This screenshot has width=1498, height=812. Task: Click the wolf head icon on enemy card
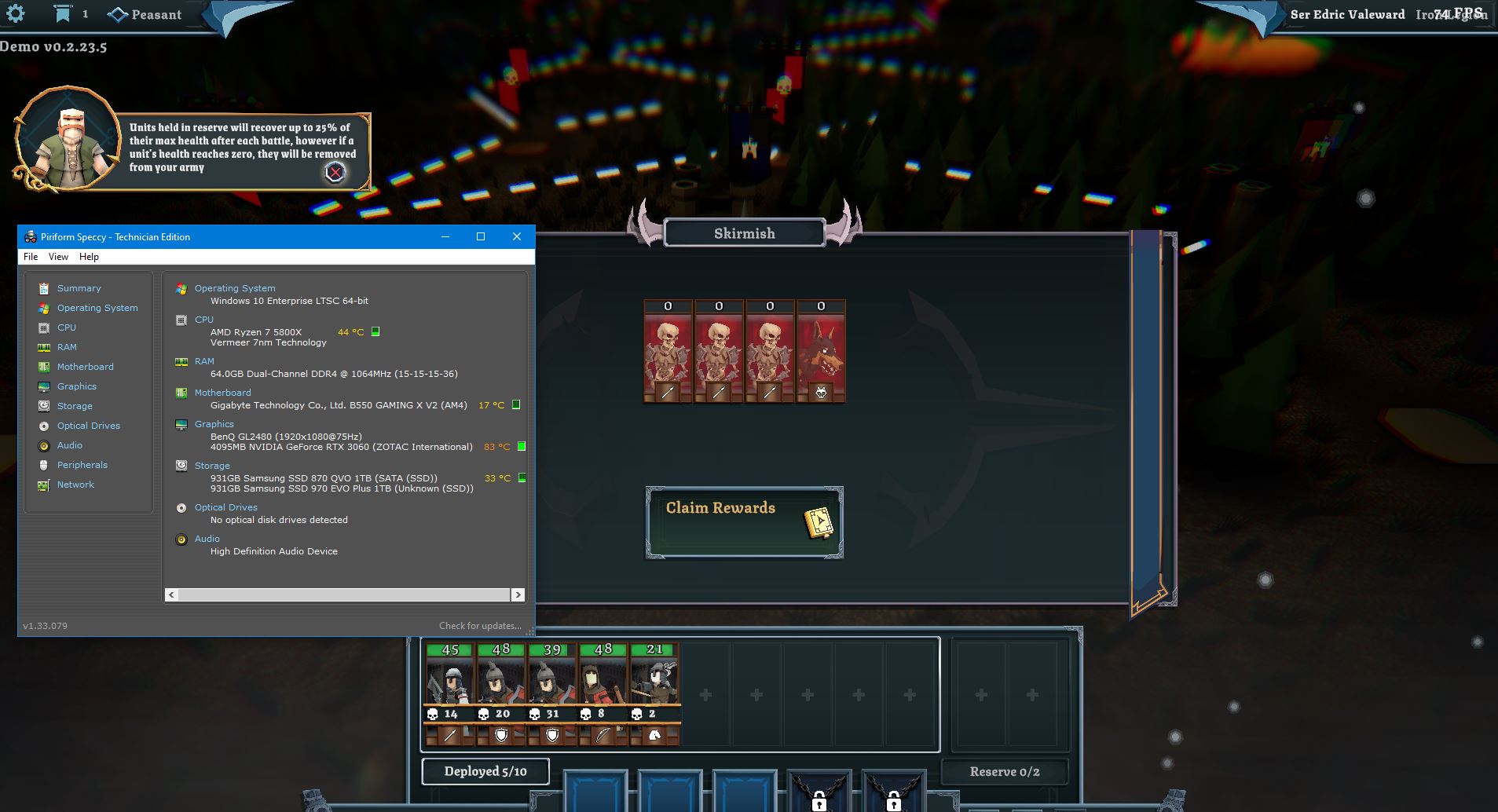[x=821, y=392]
